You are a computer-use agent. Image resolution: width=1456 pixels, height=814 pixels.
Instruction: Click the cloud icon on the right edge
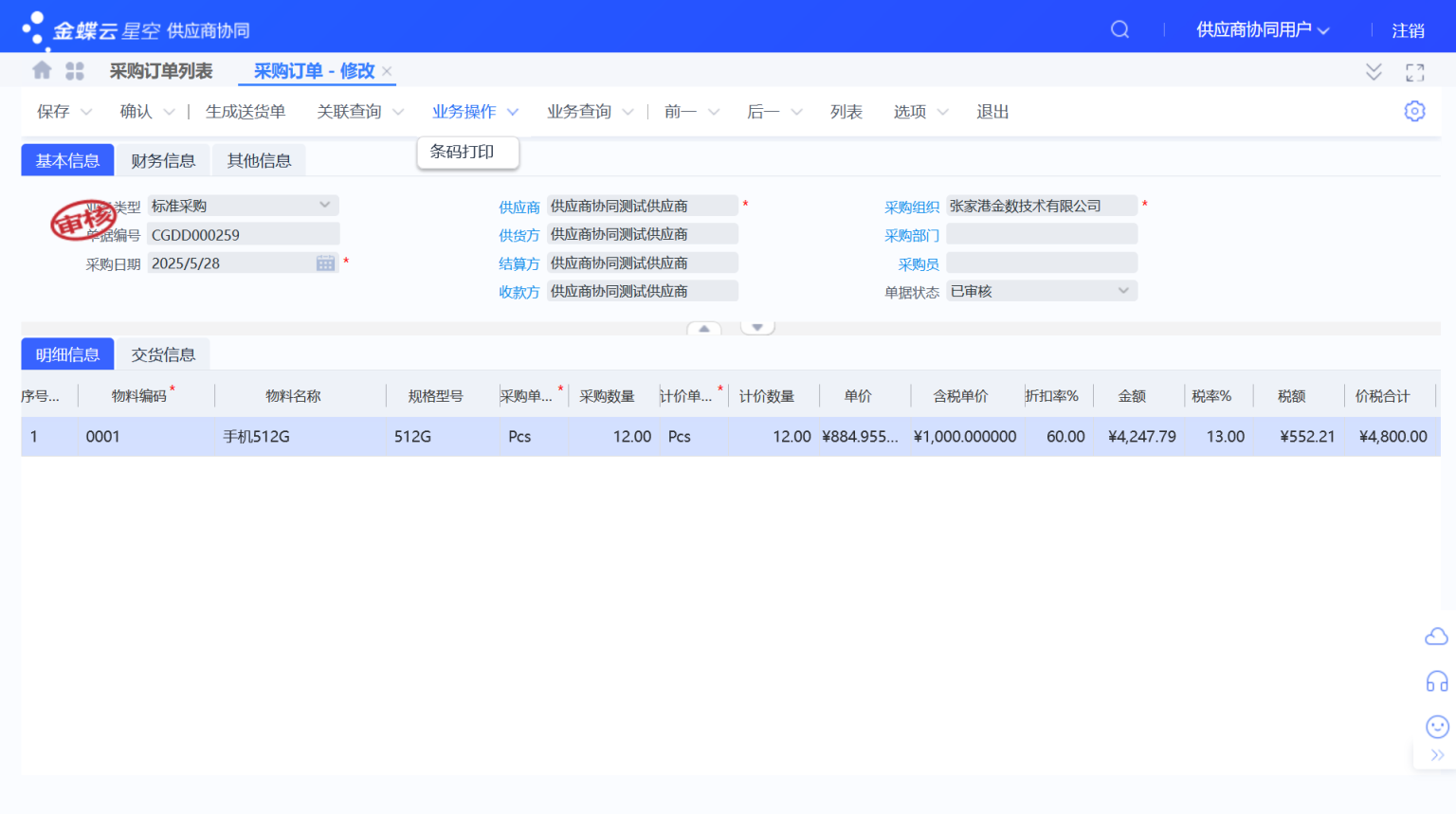tap(1435, 636)
